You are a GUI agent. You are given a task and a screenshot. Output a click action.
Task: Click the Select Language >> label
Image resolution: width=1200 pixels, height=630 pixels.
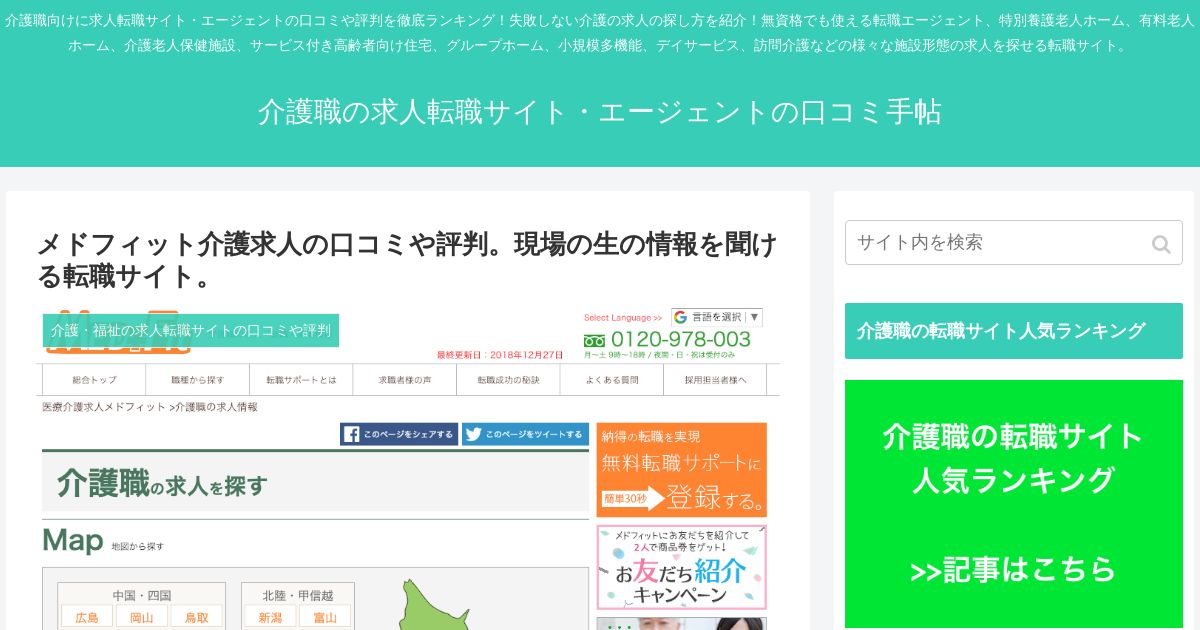click(x=623, y=318)
